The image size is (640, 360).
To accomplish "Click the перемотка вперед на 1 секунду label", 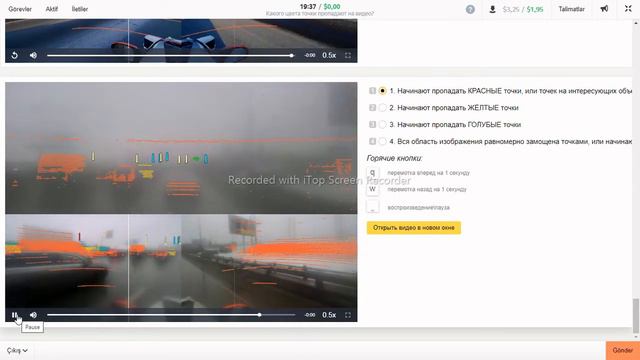I will point(429,173).
